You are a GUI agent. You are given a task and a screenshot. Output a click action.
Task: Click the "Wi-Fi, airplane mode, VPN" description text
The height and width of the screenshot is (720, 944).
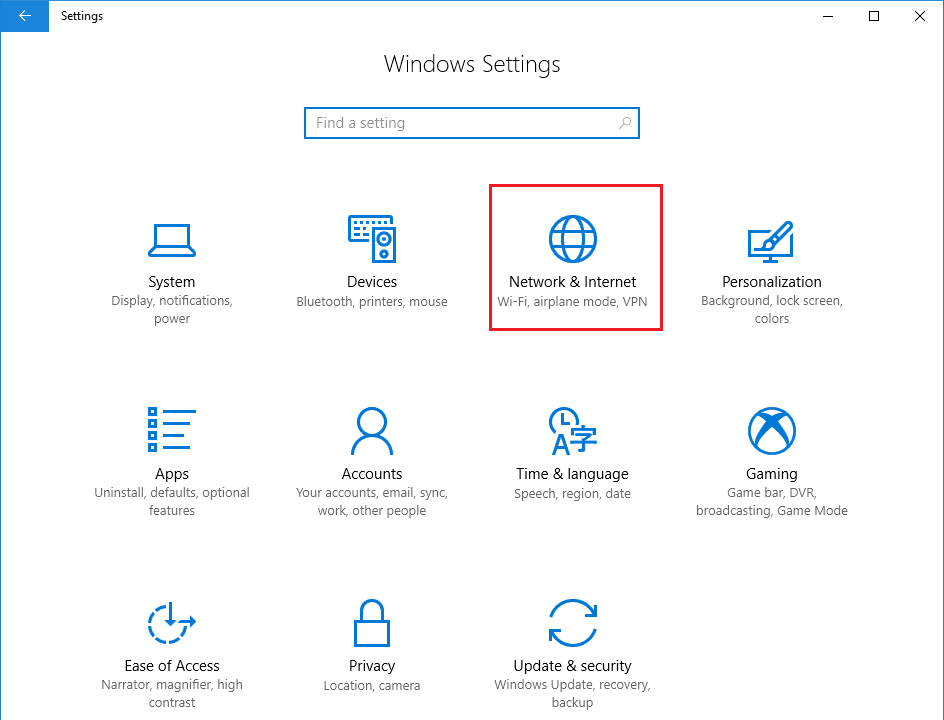tap(573, 302)
